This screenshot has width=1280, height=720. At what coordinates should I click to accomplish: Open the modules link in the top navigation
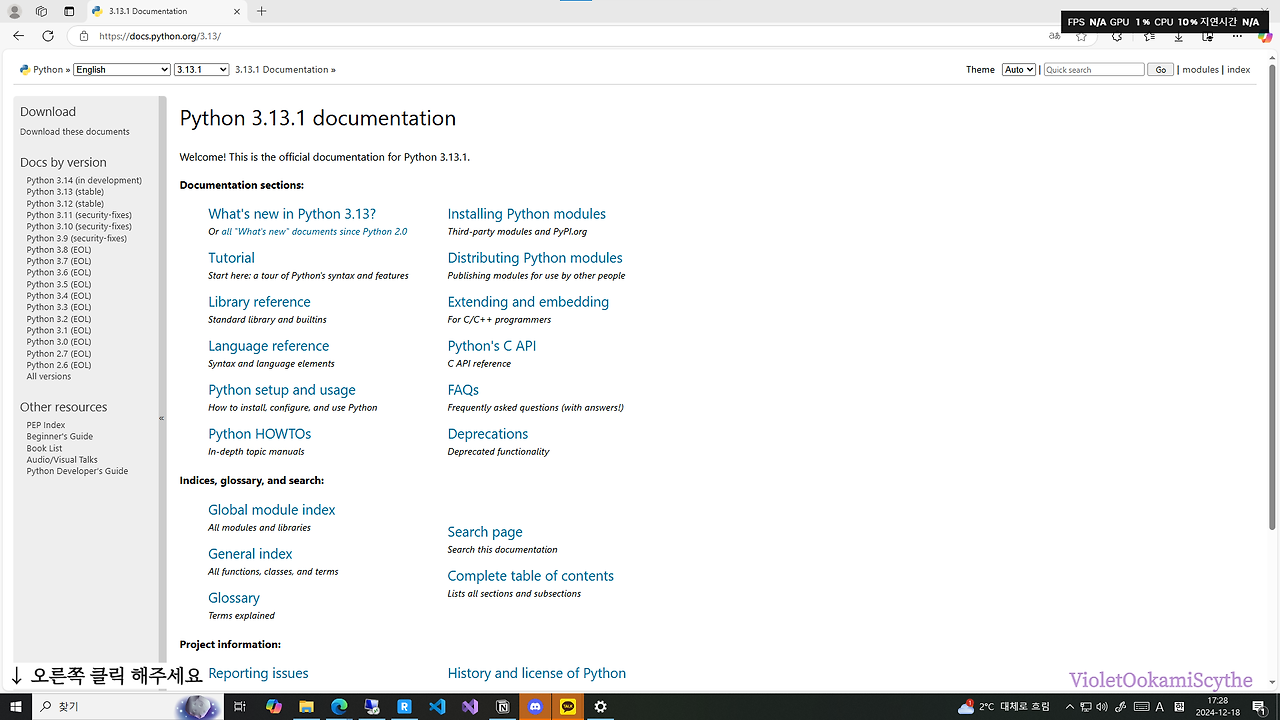(x=1200, y=70)
